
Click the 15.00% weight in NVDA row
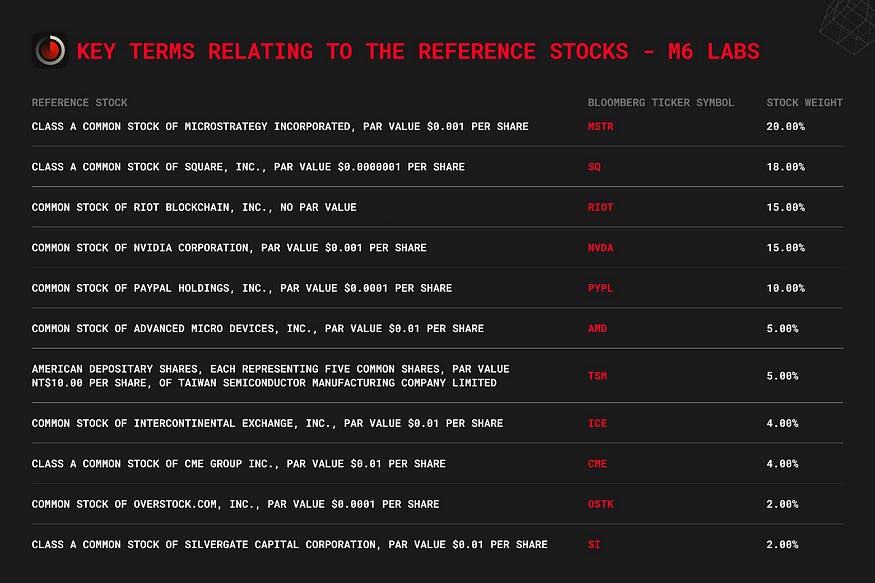(x=786, y=248)
